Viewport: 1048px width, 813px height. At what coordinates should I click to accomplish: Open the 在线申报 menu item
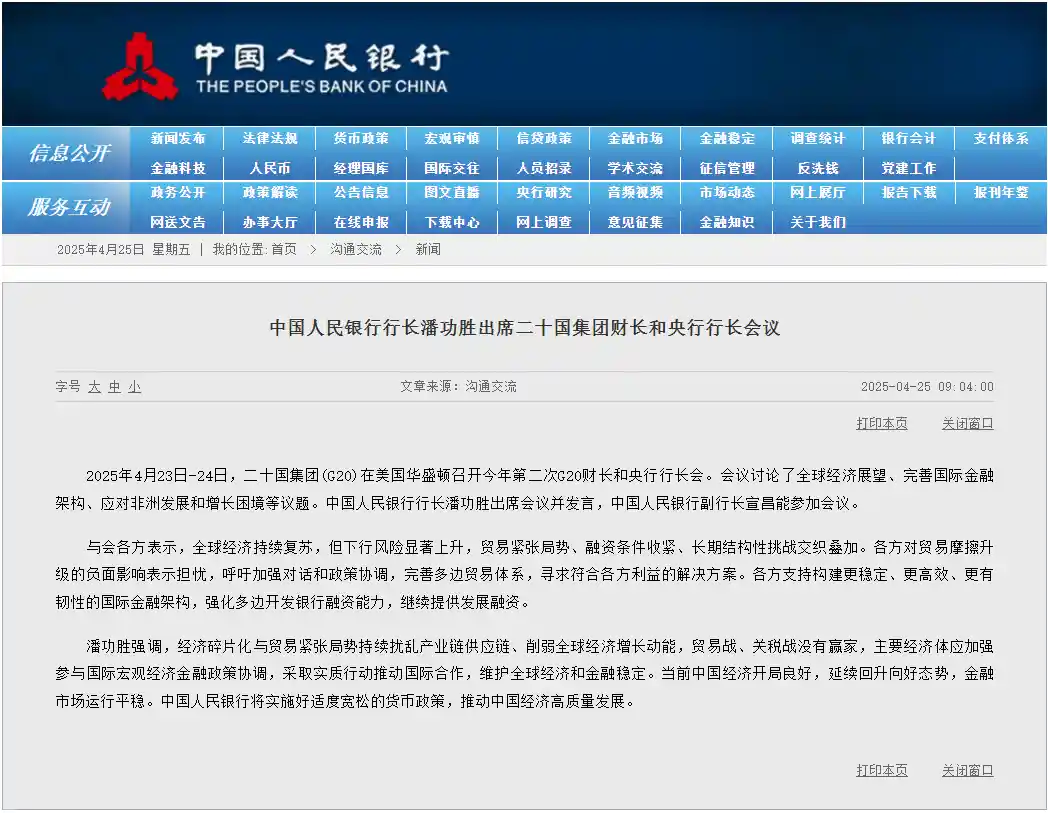pyautogui.click(x=361, y=221)
